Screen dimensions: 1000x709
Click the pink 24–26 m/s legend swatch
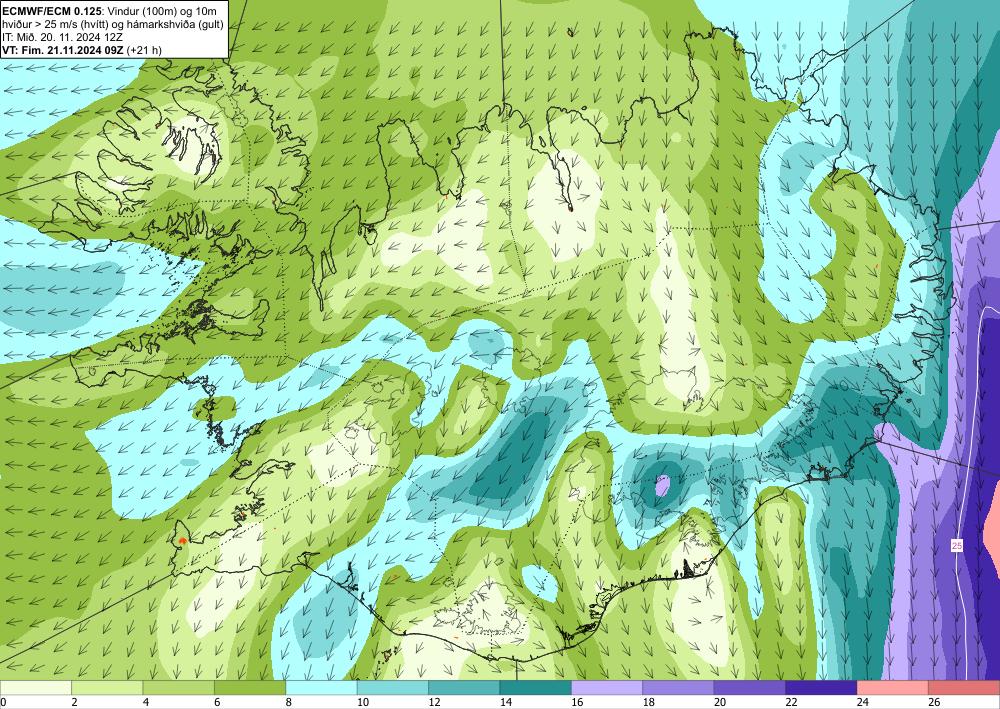(893, 687)
